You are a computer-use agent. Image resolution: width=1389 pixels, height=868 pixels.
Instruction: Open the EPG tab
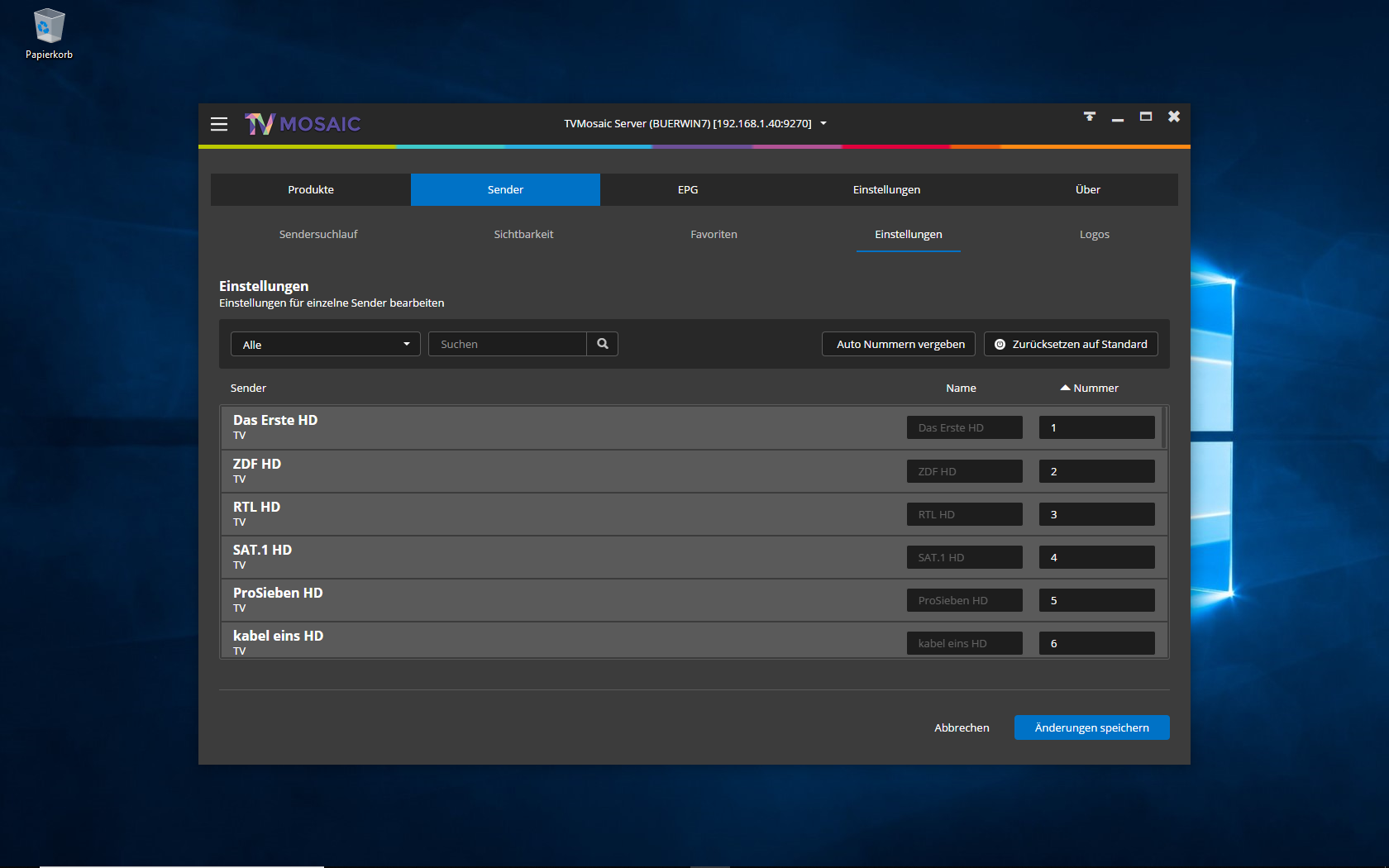tap(688, 189)
